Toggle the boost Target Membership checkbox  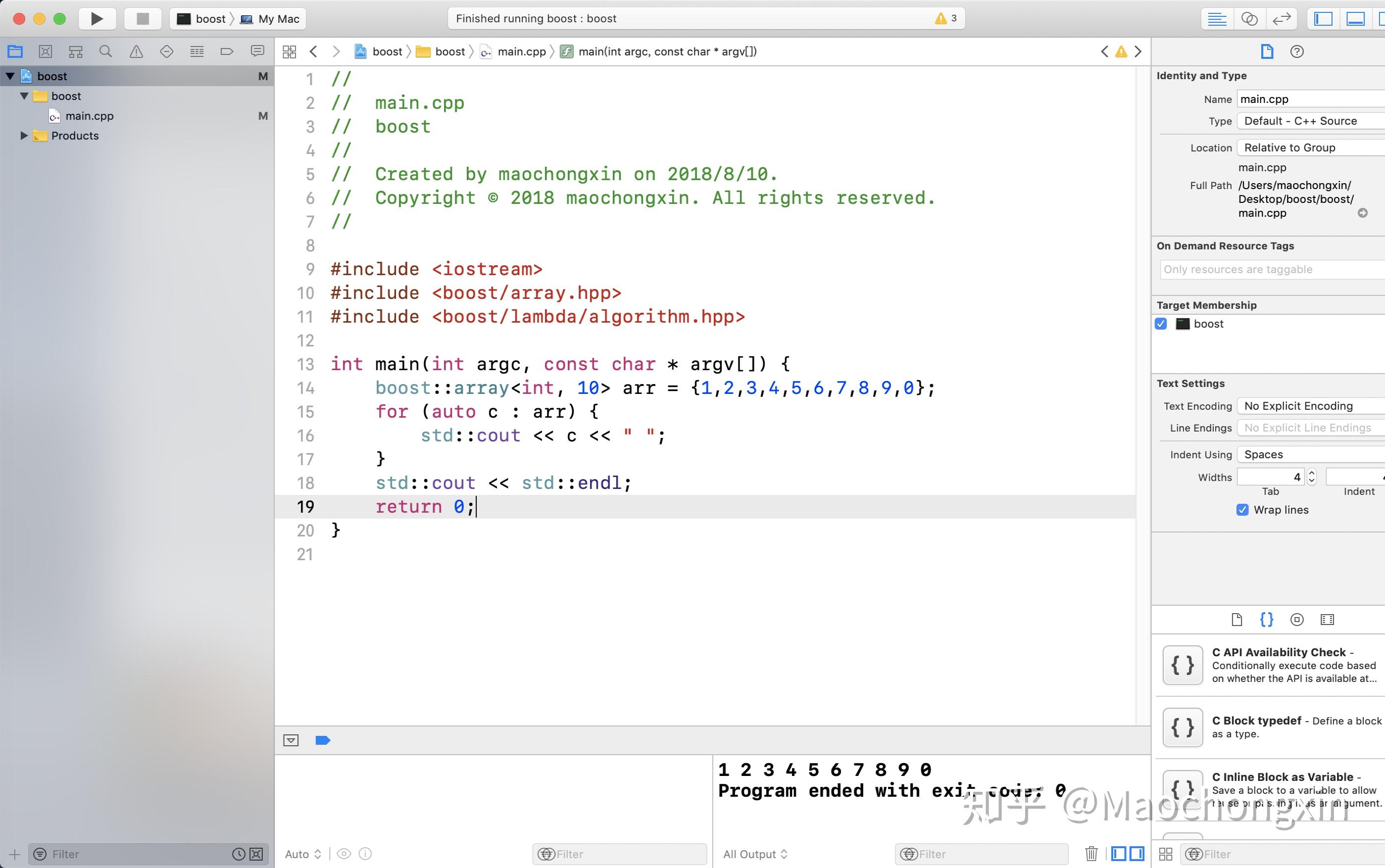1161,324
